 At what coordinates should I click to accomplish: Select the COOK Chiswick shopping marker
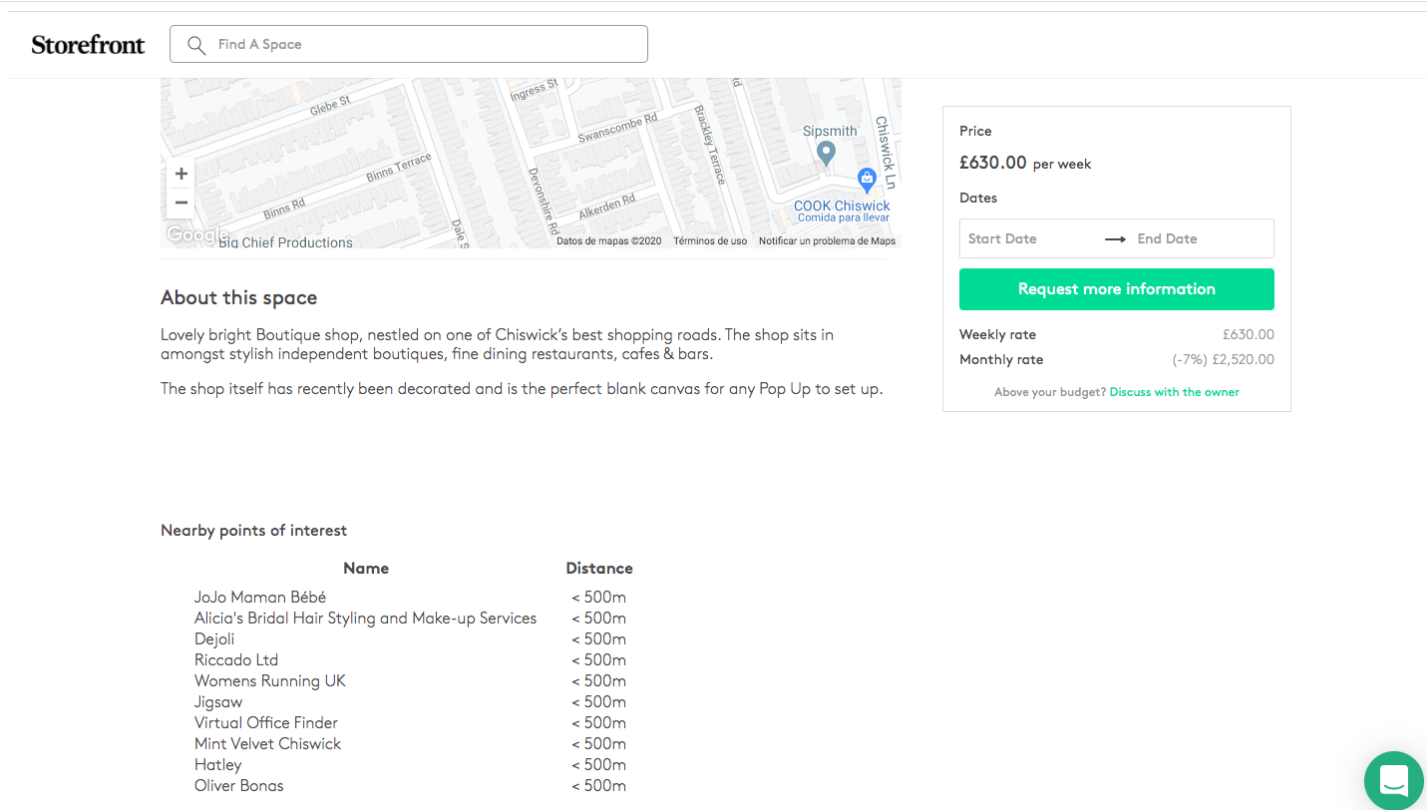tap(866, 179)
